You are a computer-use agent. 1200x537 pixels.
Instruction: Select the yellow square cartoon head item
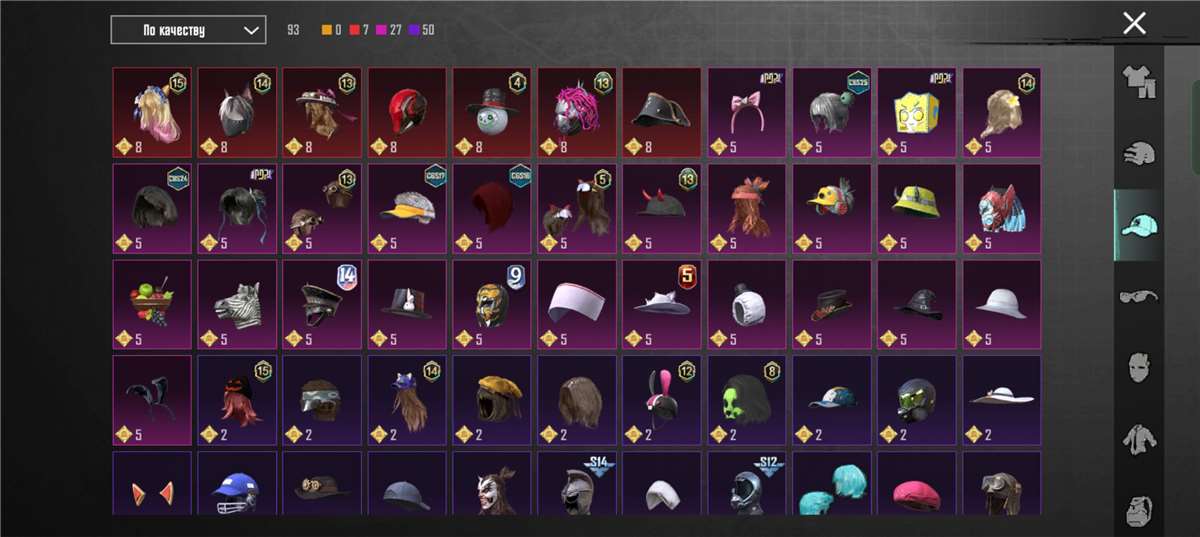coord(917,113)
